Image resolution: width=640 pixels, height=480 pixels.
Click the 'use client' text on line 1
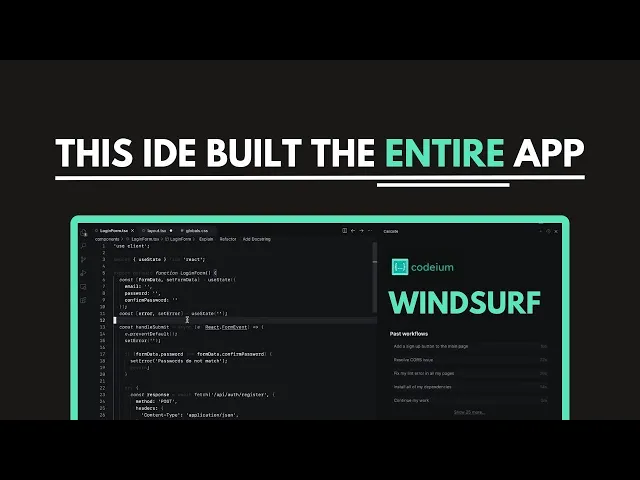(131, 246)
